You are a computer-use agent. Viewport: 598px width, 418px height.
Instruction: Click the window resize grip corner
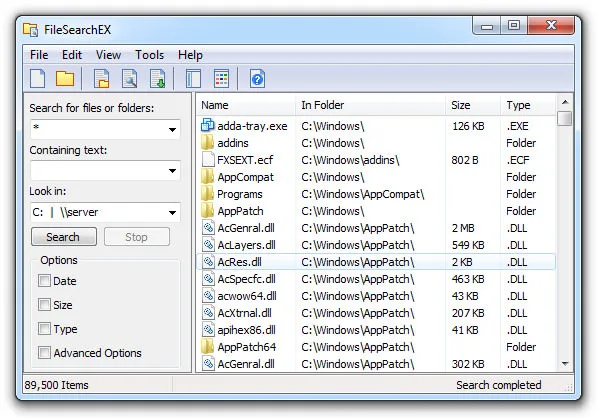(569, 387)
